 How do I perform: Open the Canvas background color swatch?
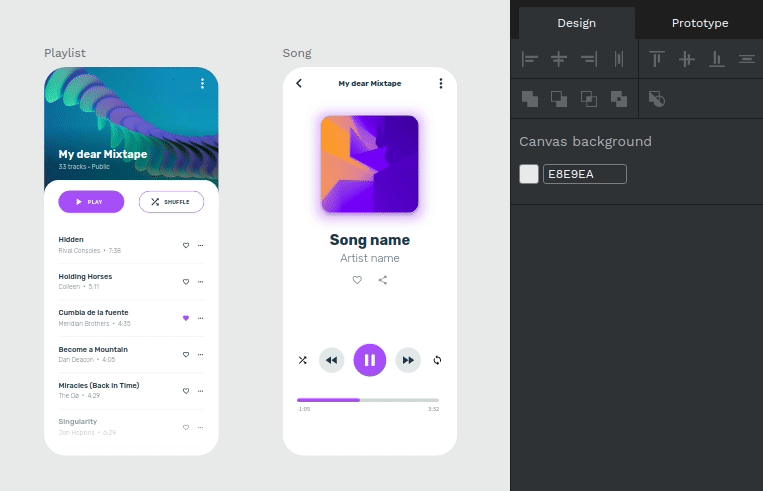click(529, 174)
